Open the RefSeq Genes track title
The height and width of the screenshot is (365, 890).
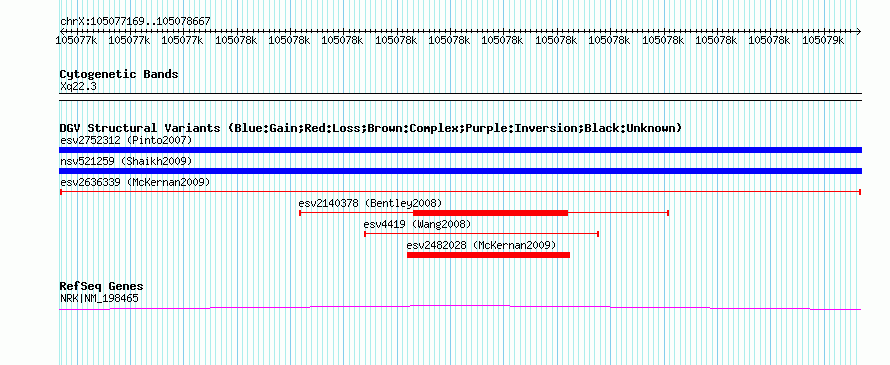(x=101, y=287)
